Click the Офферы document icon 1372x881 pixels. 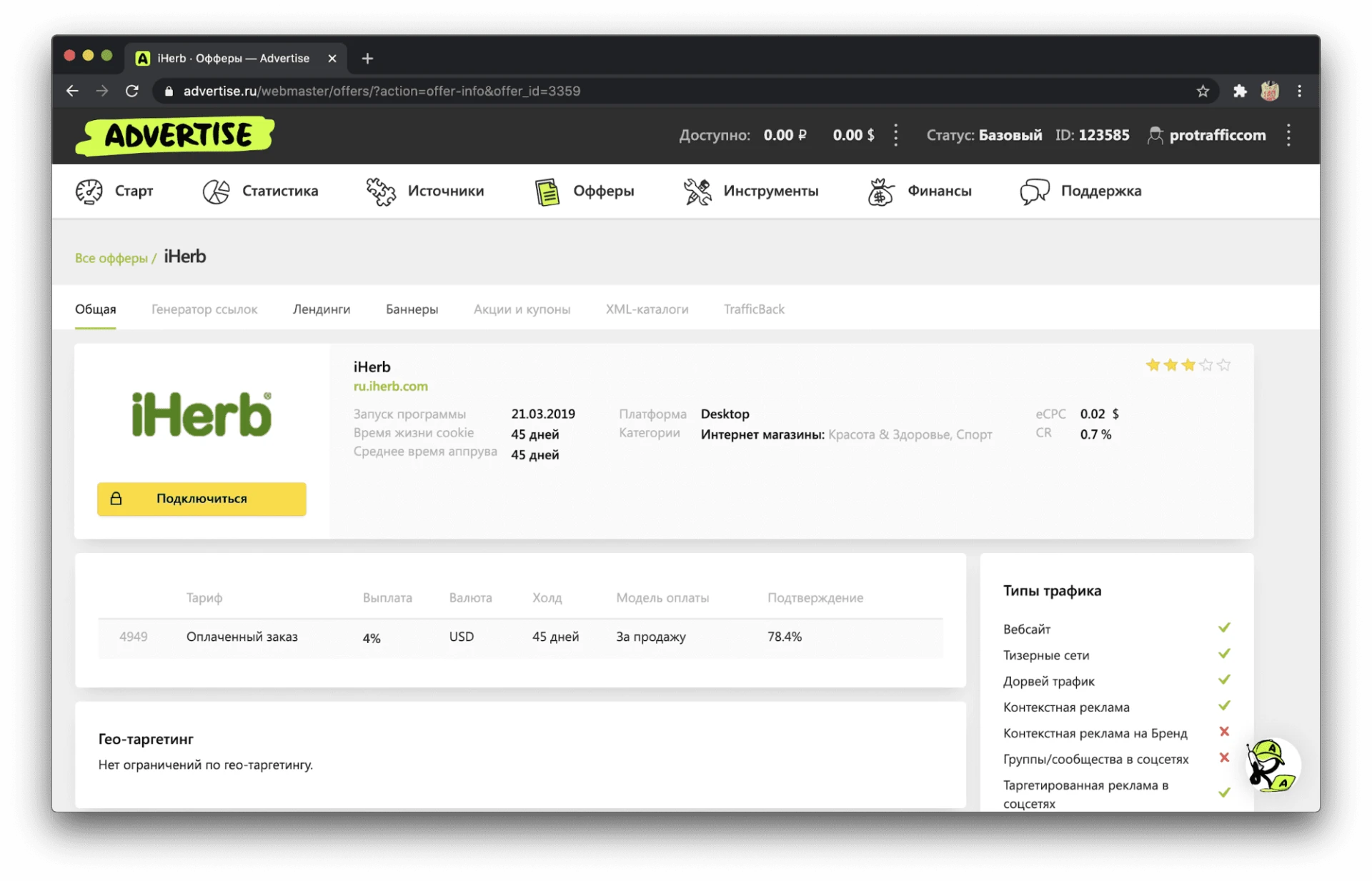point(547,191)
